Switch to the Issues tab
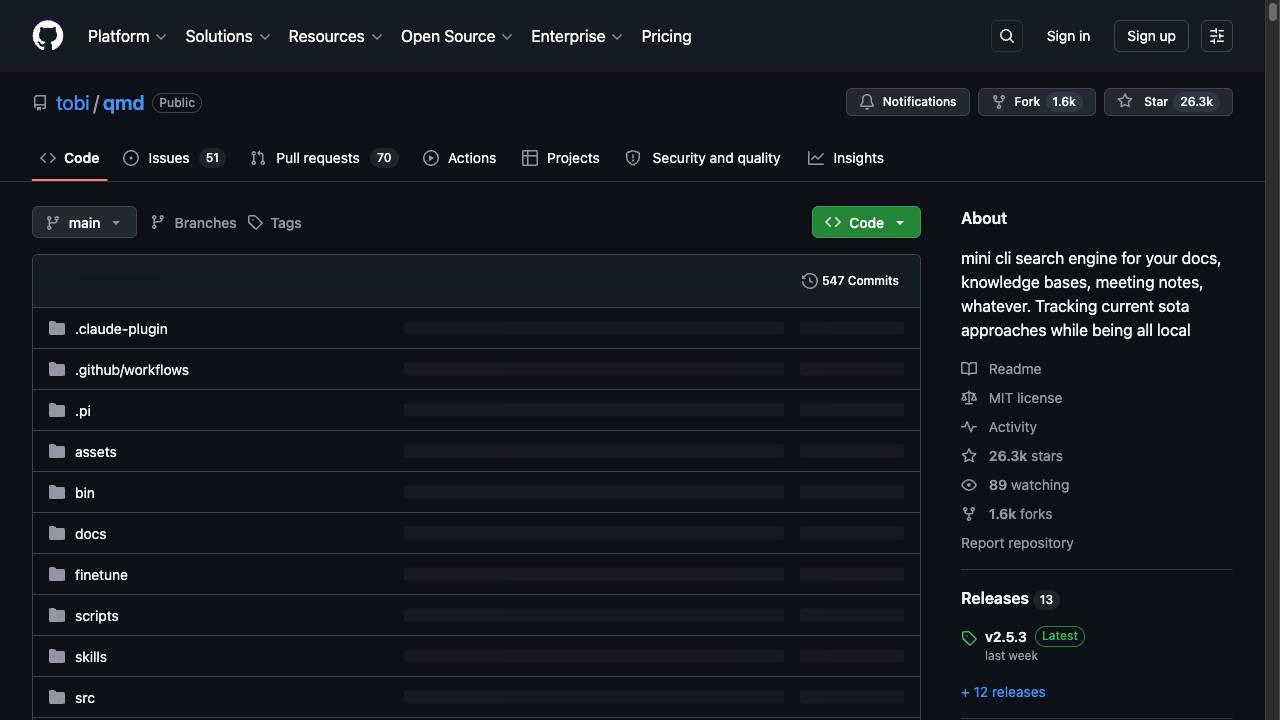Viewport: 1280px width, 720px height. point(175,158)
